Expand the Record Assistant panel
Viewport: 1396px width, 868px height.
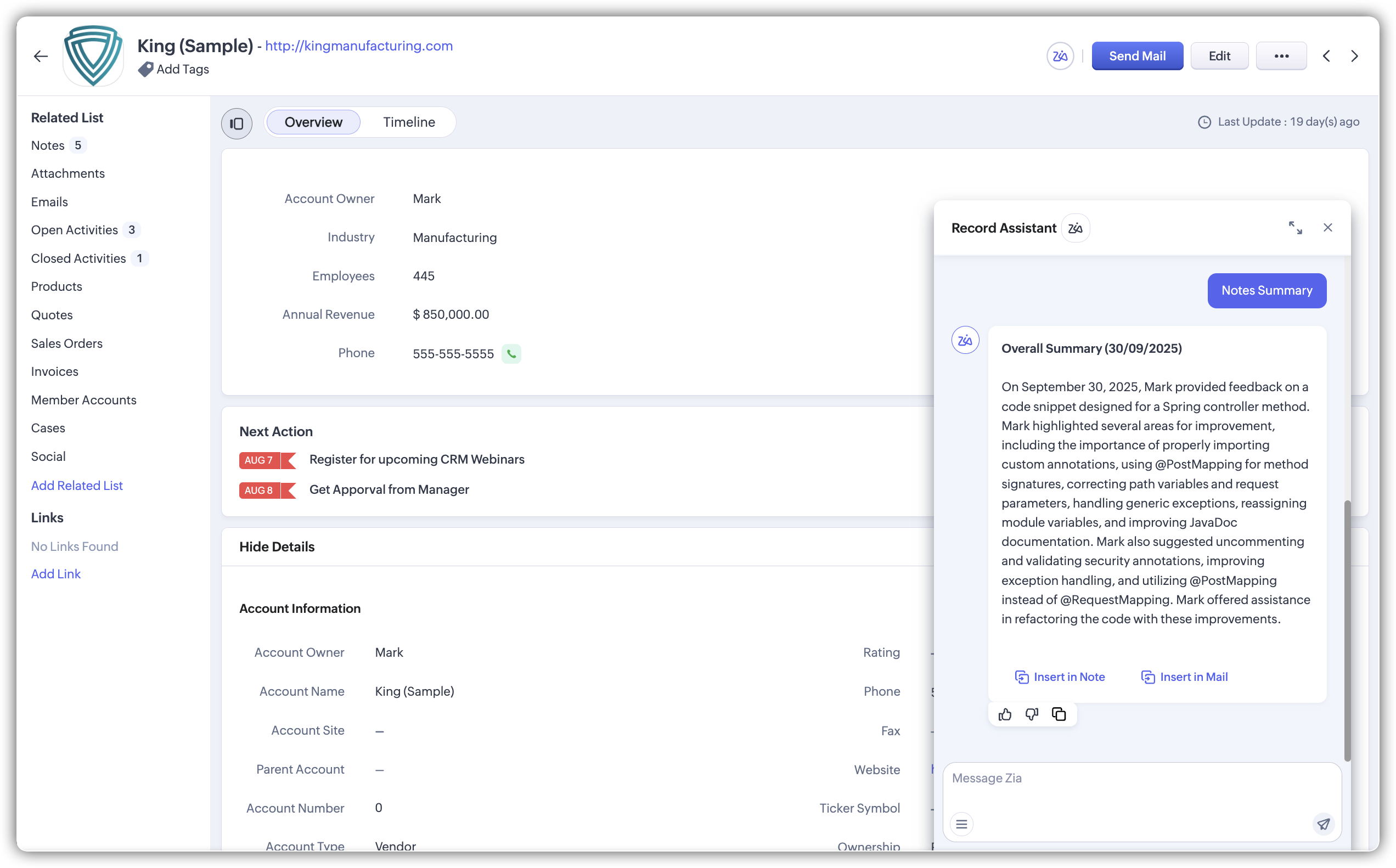[x=1295, y=228]
